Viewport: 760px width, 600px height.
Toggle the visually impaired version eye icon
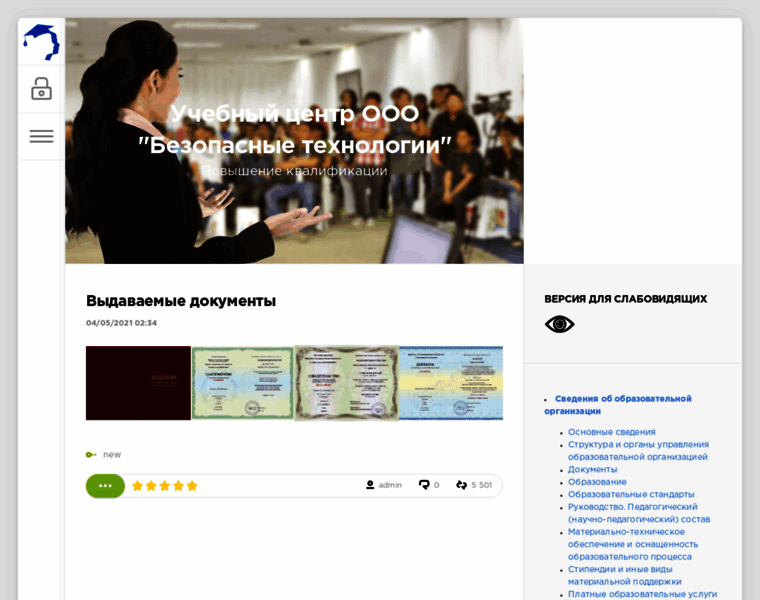pos(559,324)
